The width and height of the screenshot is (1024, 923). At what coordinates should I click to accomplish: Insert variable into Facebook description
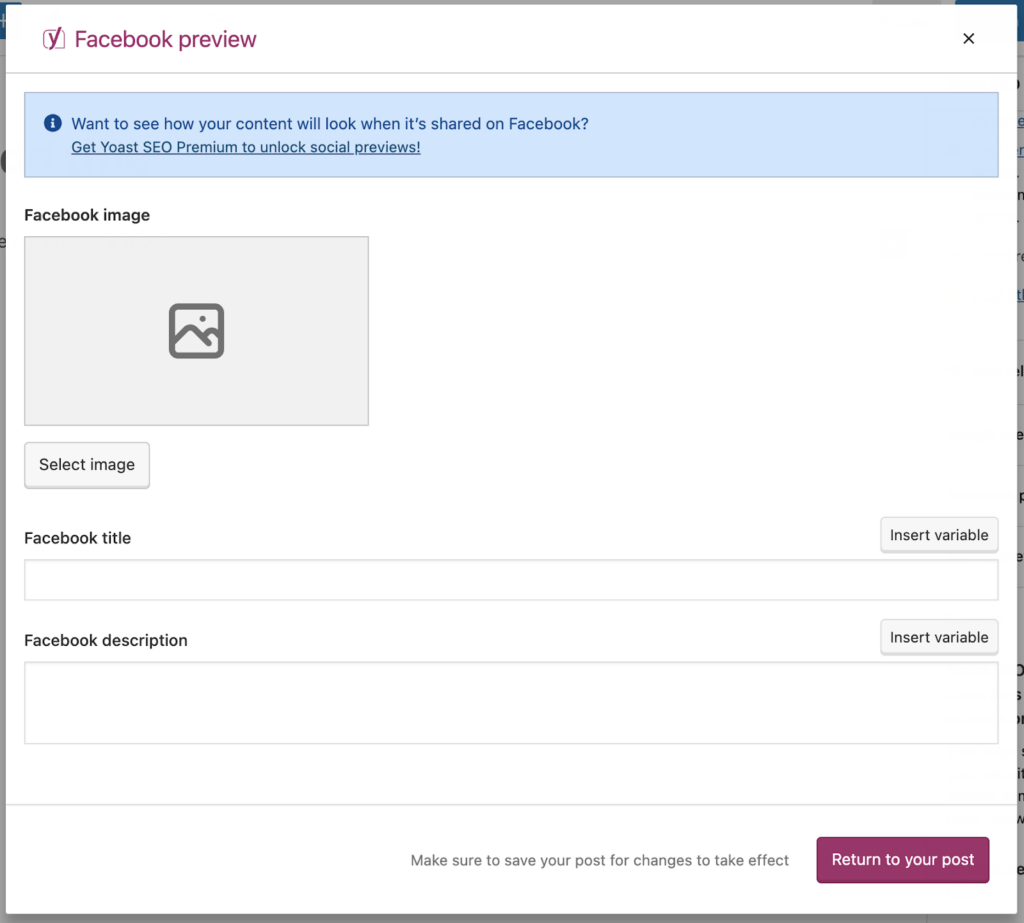tap(938, 637)
